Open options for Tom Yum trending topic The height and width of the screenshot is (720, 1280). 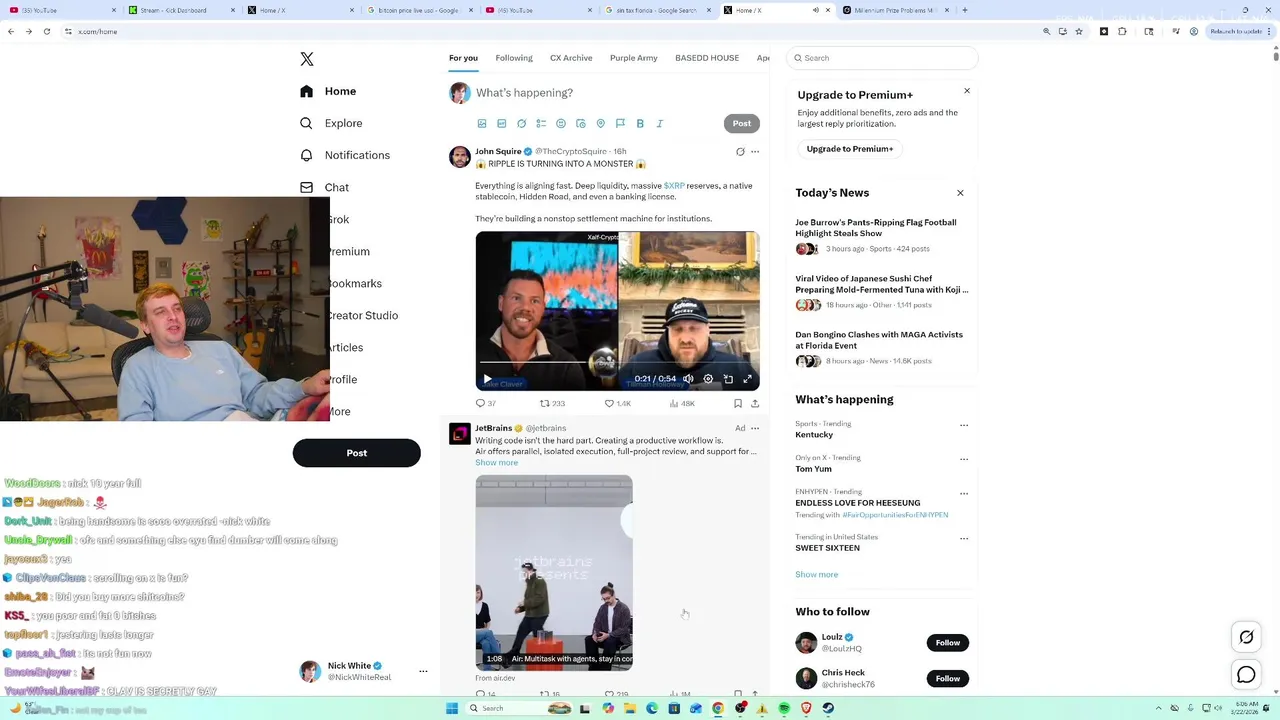[964, 459]
